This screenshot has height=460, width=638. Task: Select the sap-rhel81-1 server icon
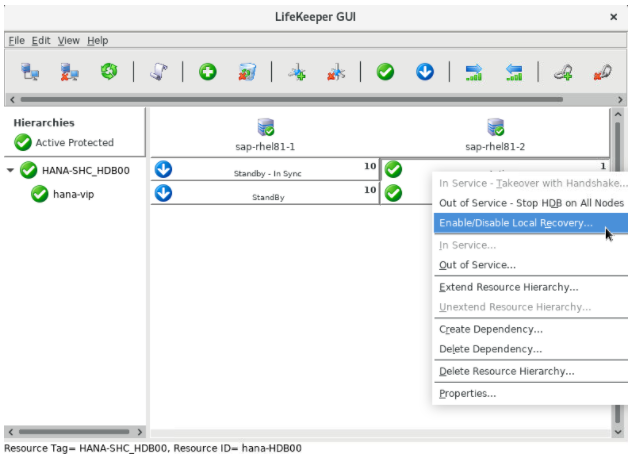coord(266,127)
